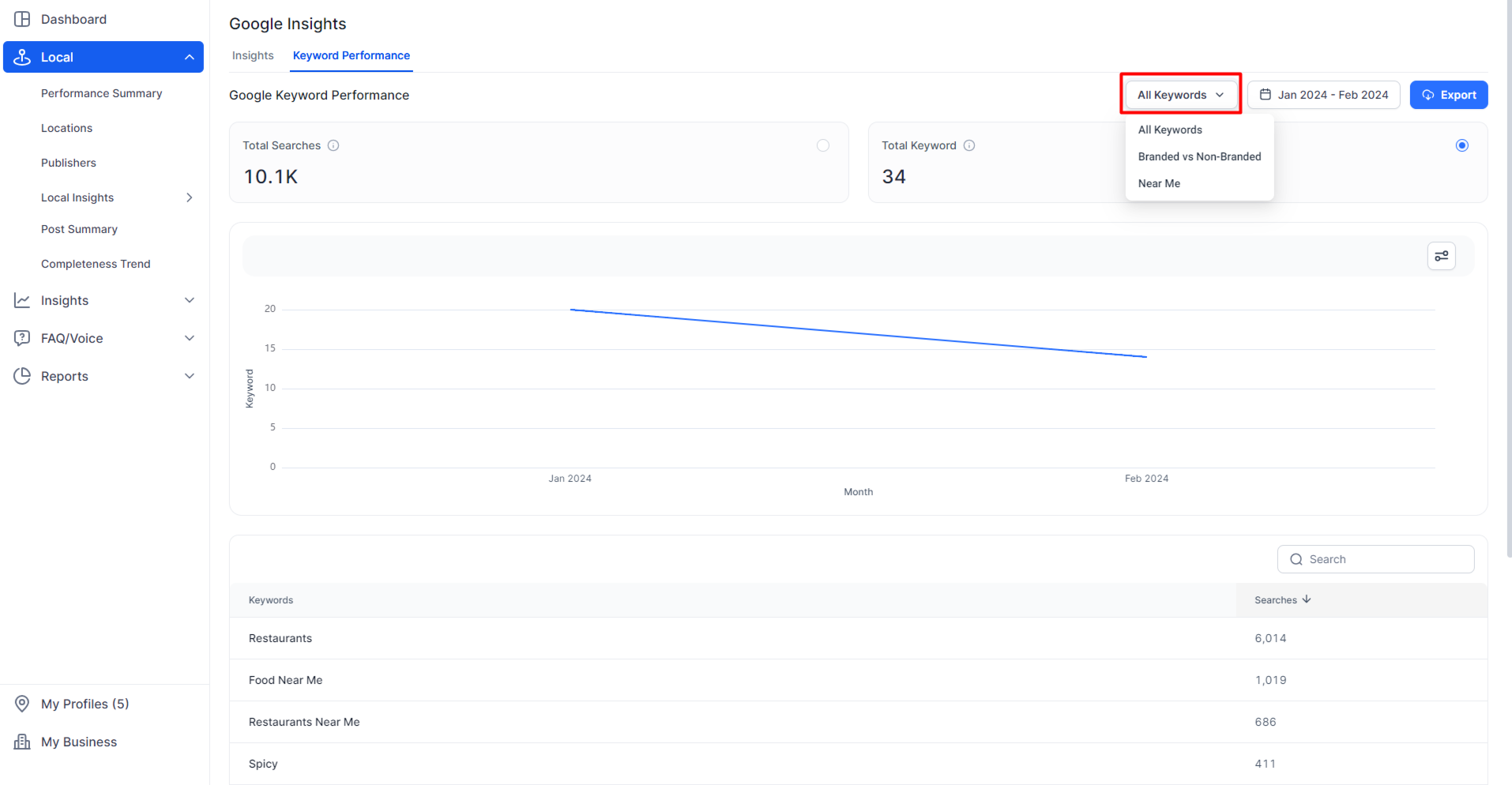Expand the Local Insights submenu arrow
This screenshot has height=785, width=1512.
(190, 197)
